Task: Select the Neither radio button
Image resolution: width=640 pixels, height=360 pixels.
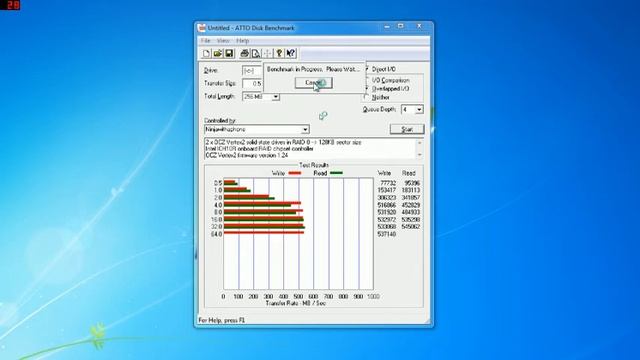Action: point(366,97)
